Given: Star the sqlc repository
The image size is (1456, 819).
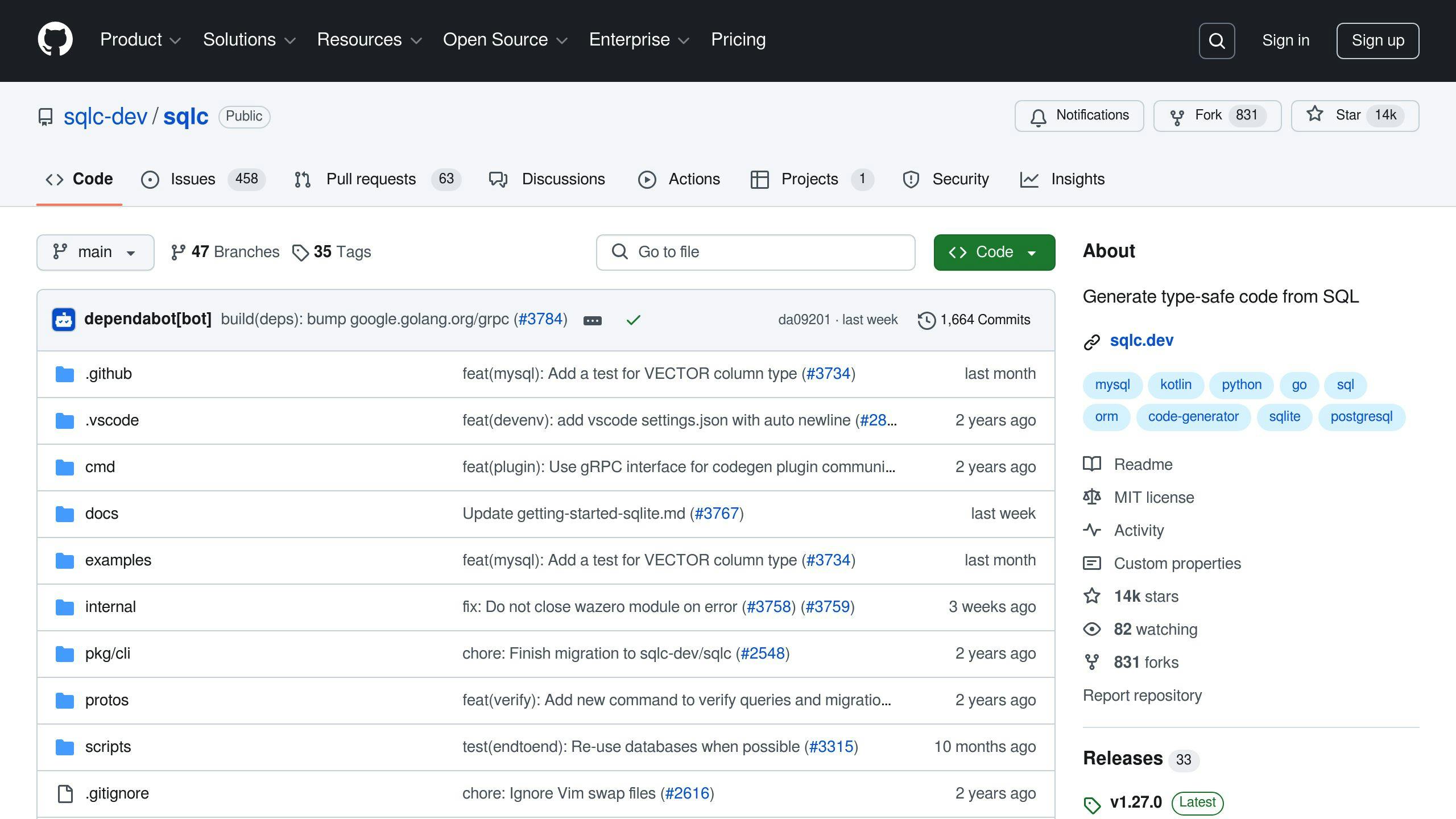Looking at the screenshot, I should pos(1355,116).
